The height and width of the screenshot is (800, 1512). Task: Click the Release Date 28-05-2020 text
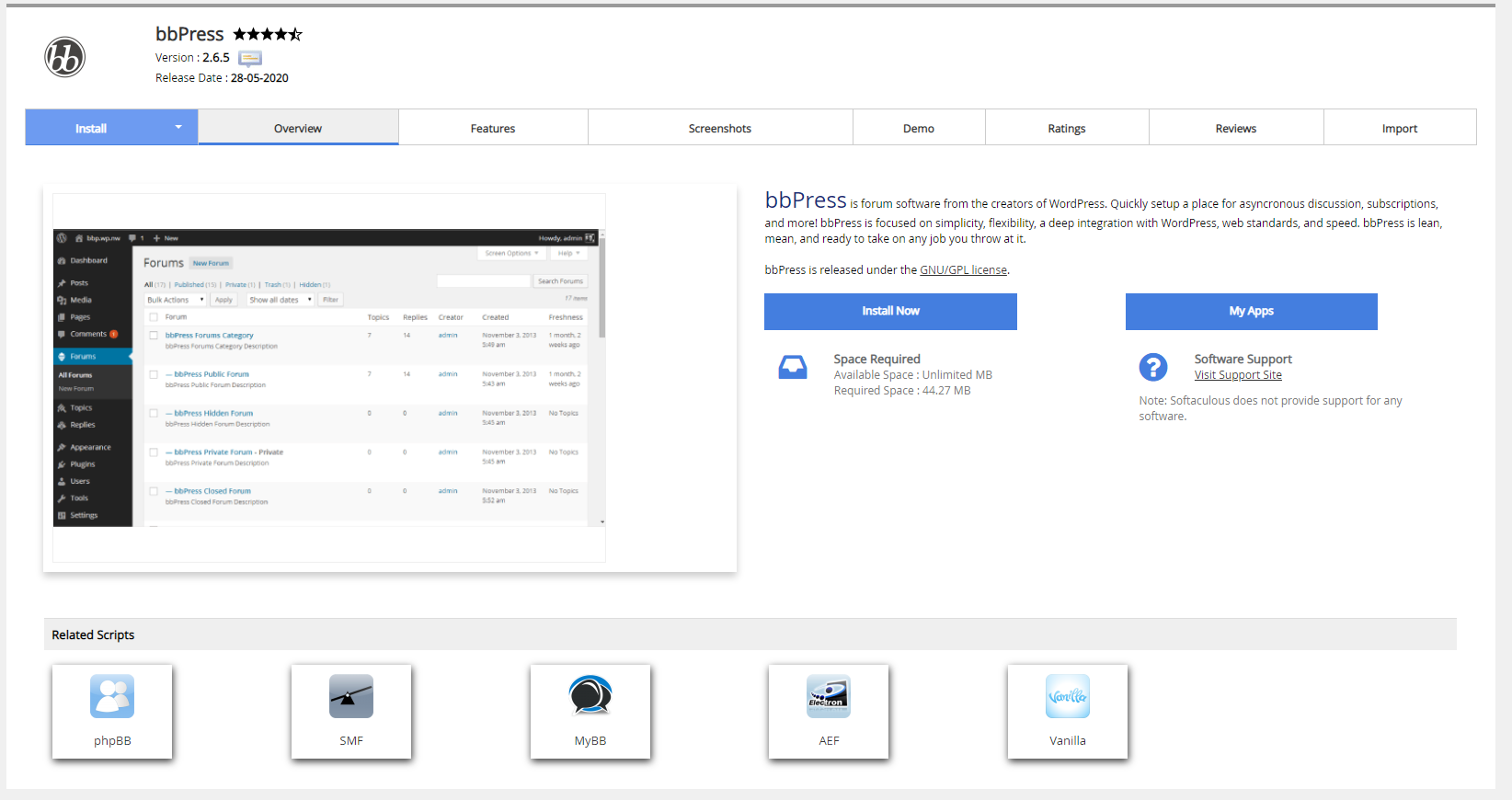pyautogui.click(x=222, y=78)
